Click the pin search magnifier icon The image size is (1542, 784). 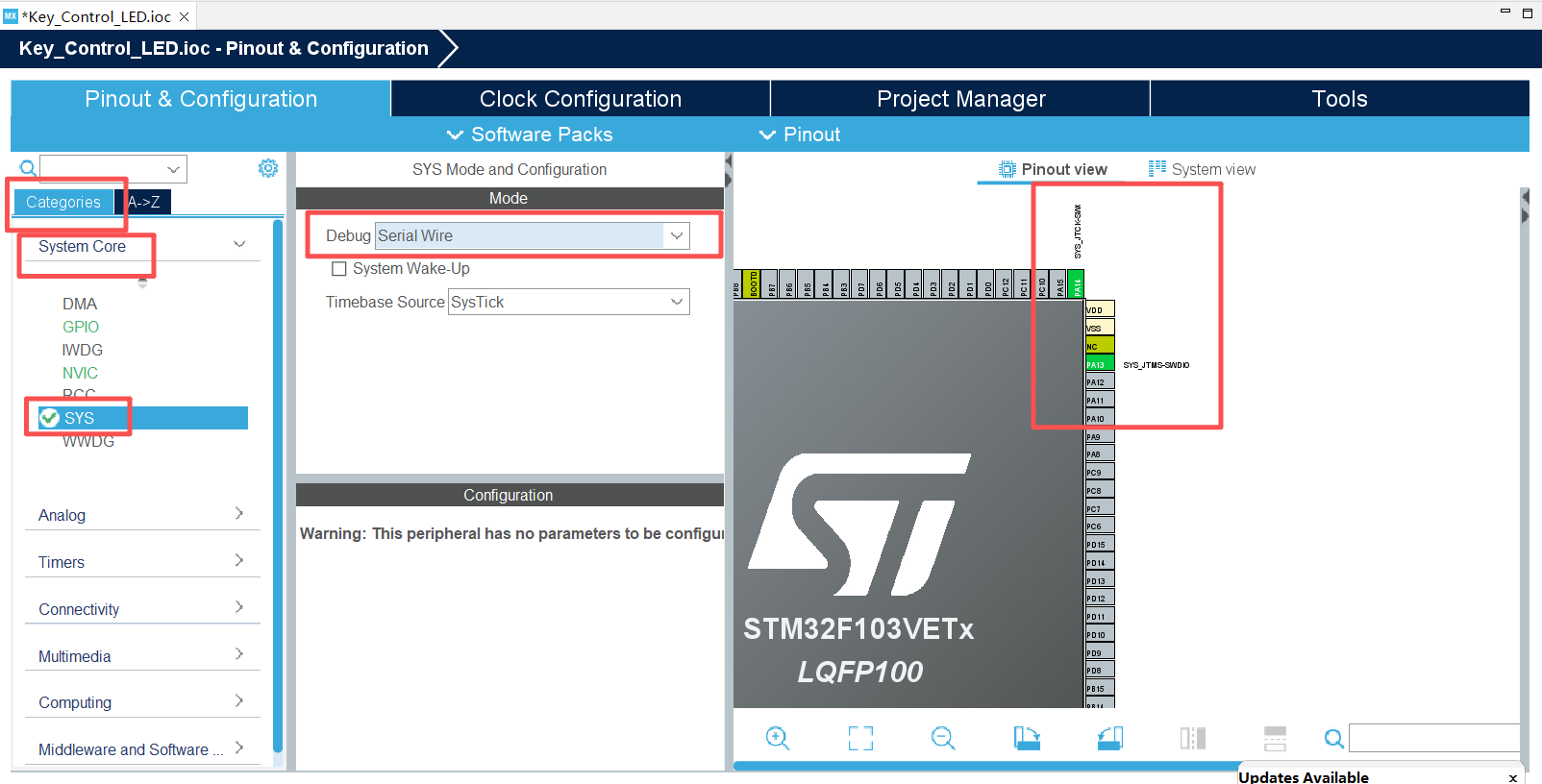click(1333, 738)
